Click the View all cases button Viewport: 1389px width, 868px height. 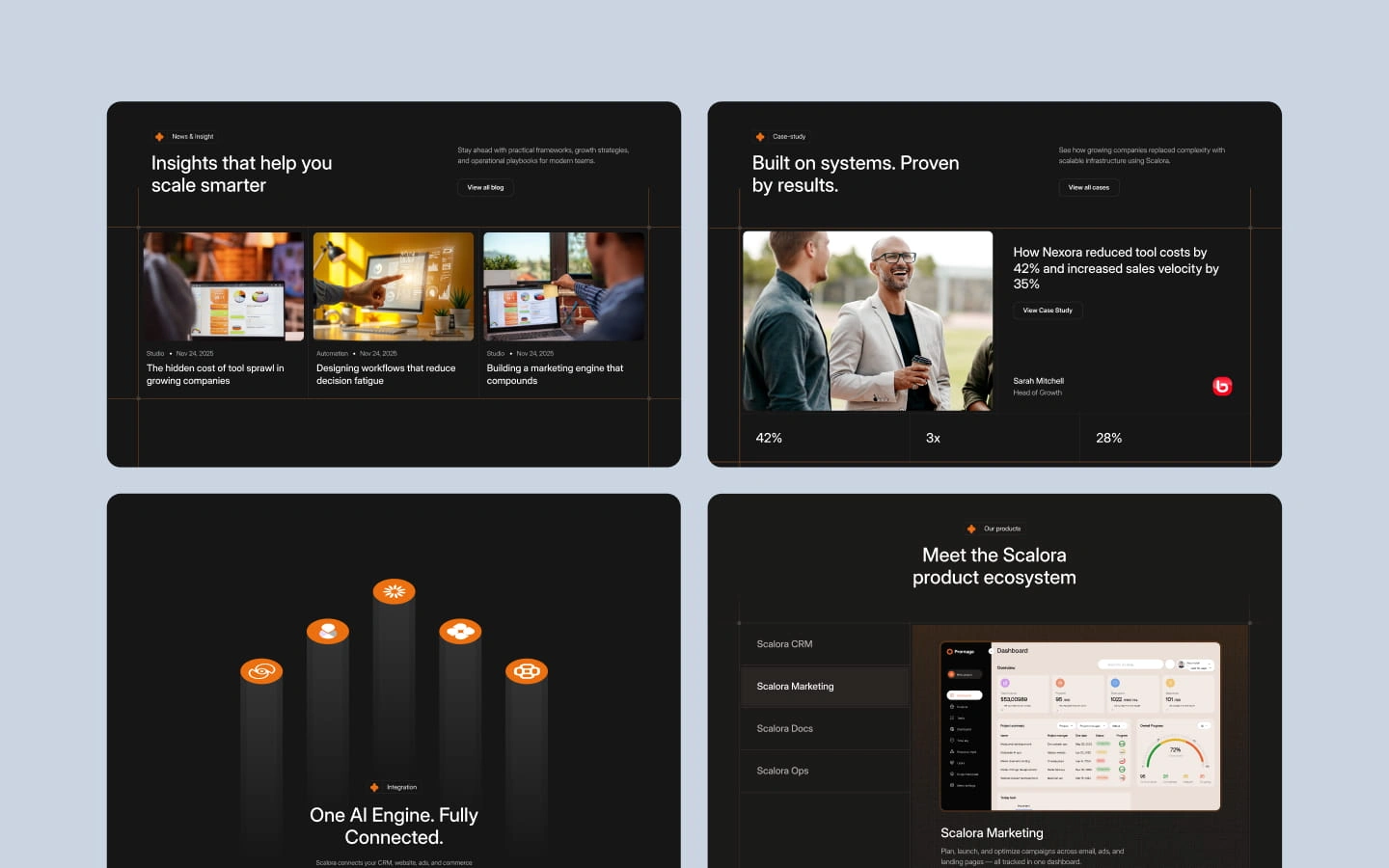point(1089,187)
